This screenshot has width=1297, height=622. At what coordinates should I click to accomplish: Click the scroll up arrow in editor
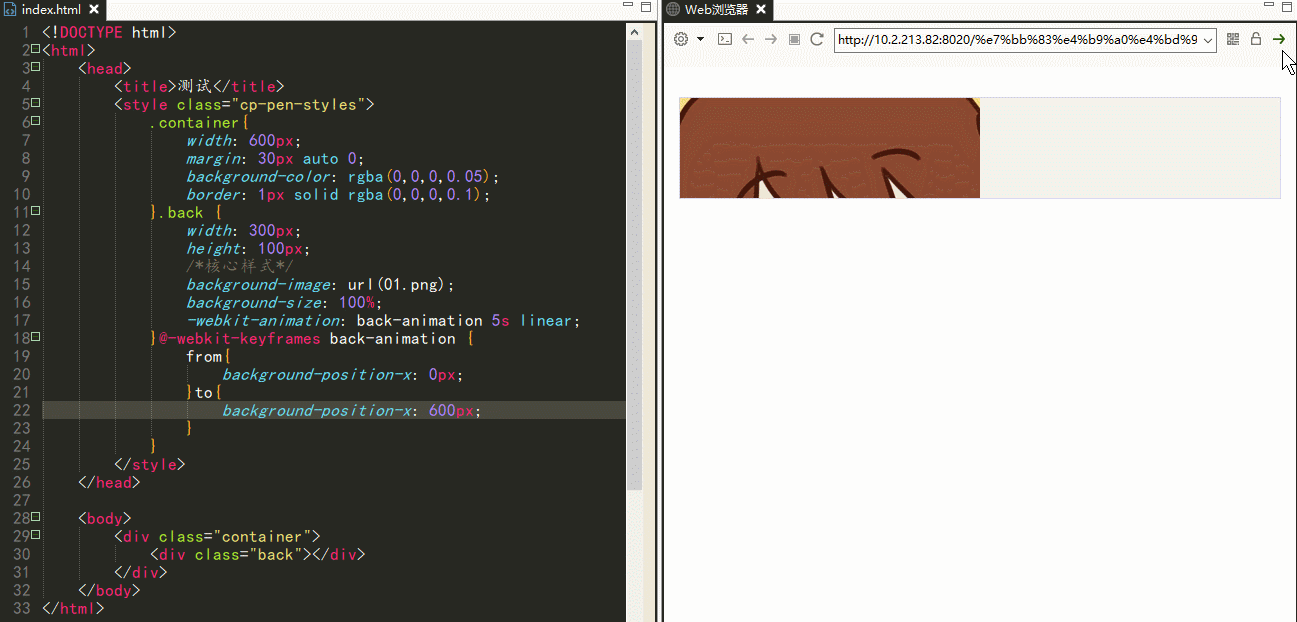[635, 32]
